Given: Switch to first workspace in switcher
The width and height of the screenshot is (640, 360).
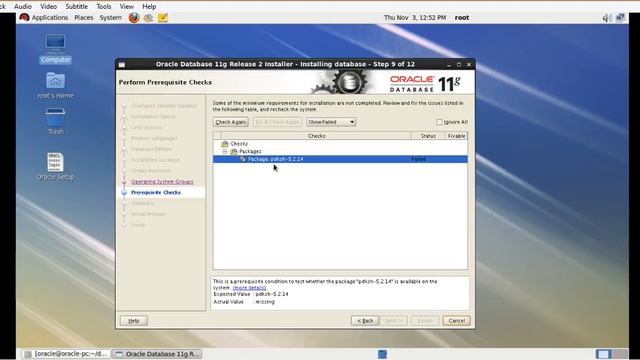Looking at the screenshot, I should (604, 354).
